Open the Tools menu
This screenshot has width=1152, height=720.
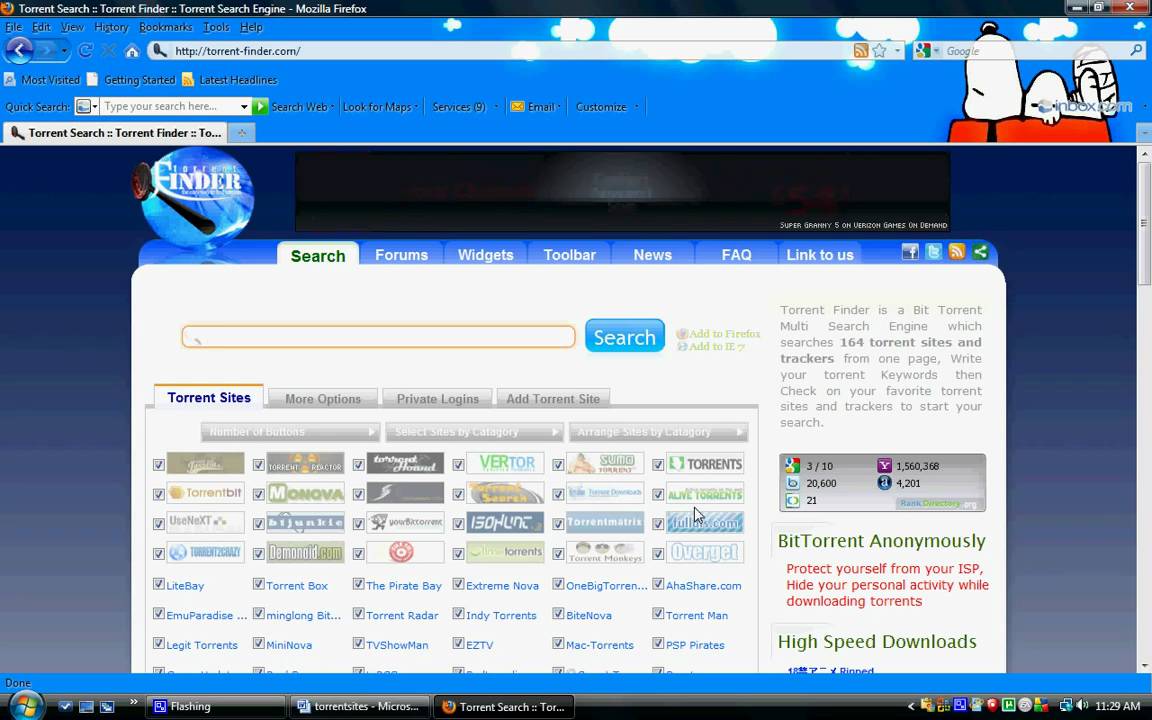216,27
